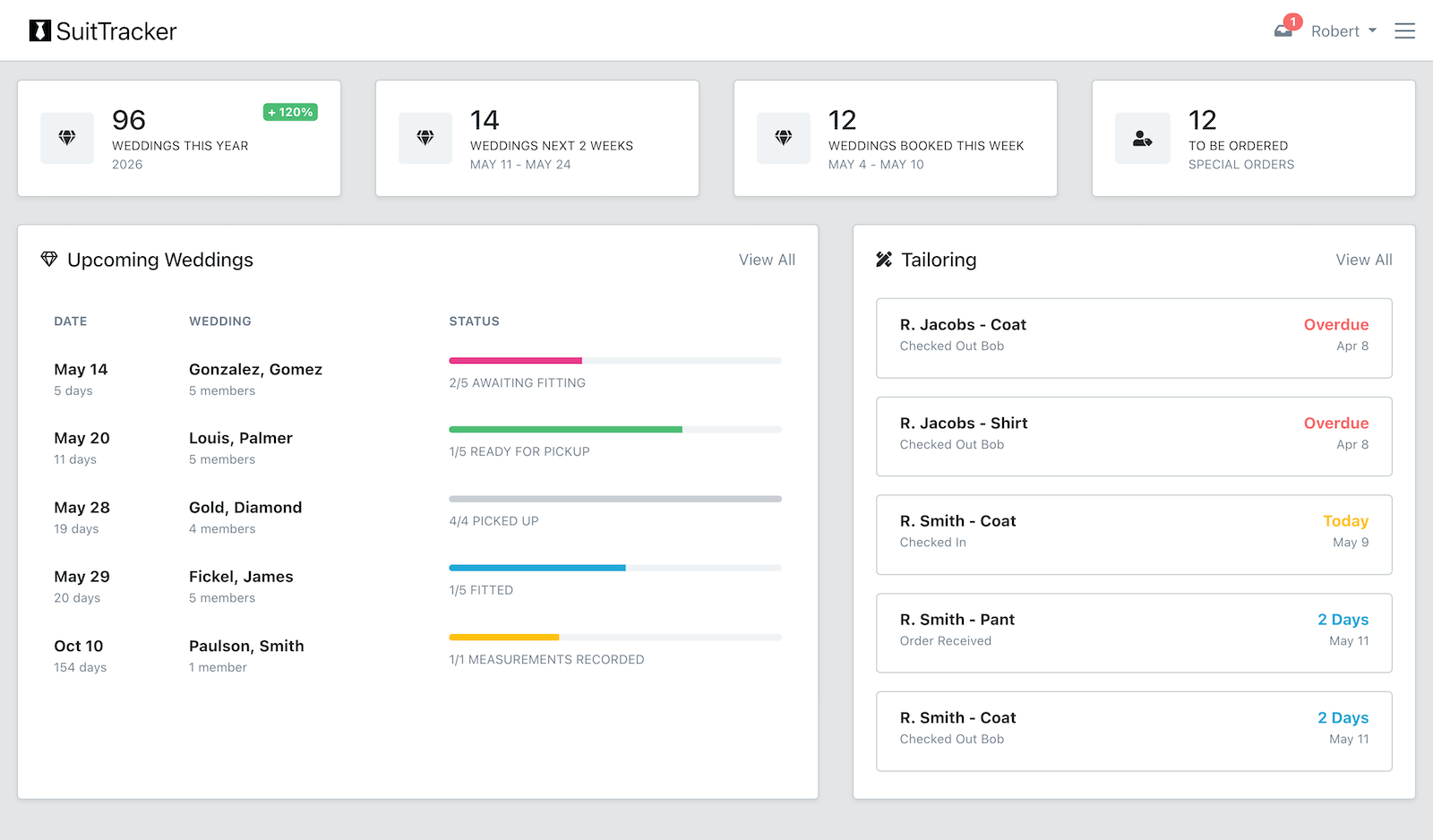
Task: Click diamond icon in Weddings Booked This Week card
Action: tap(784, 138)
